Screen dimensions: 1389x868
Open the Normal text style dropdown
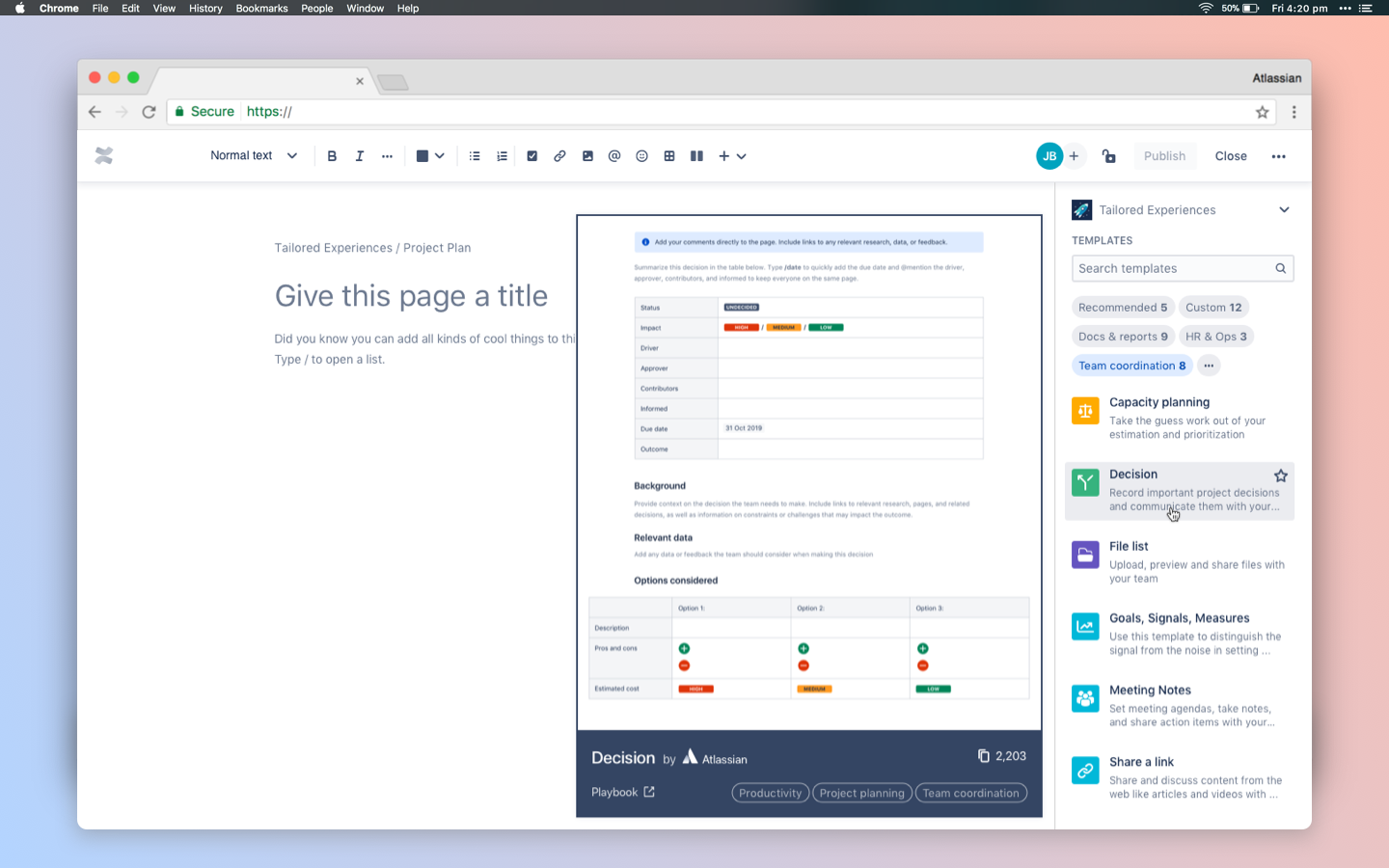[x=254, y=155]
